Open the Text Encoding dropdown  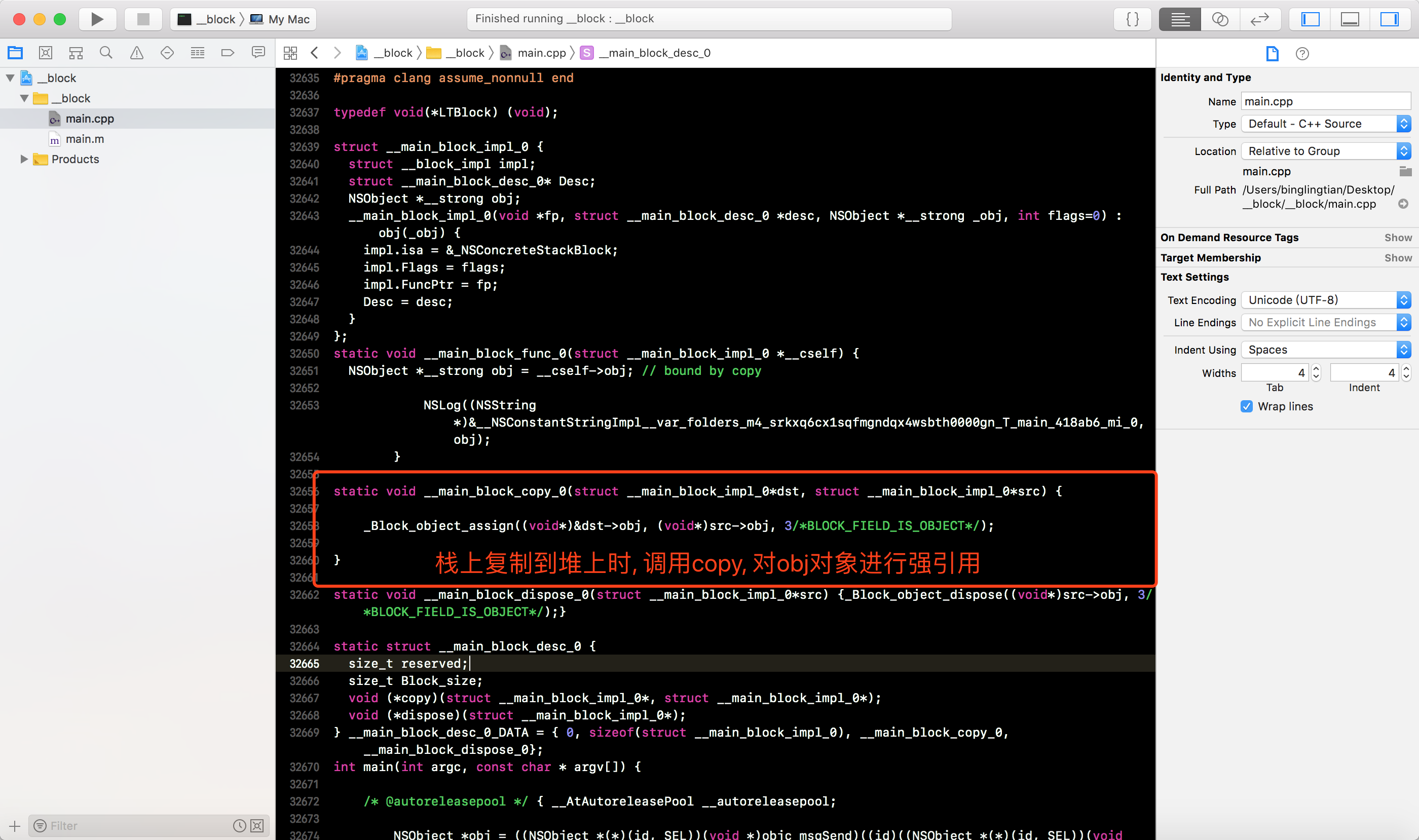(x=1326, y=300)
